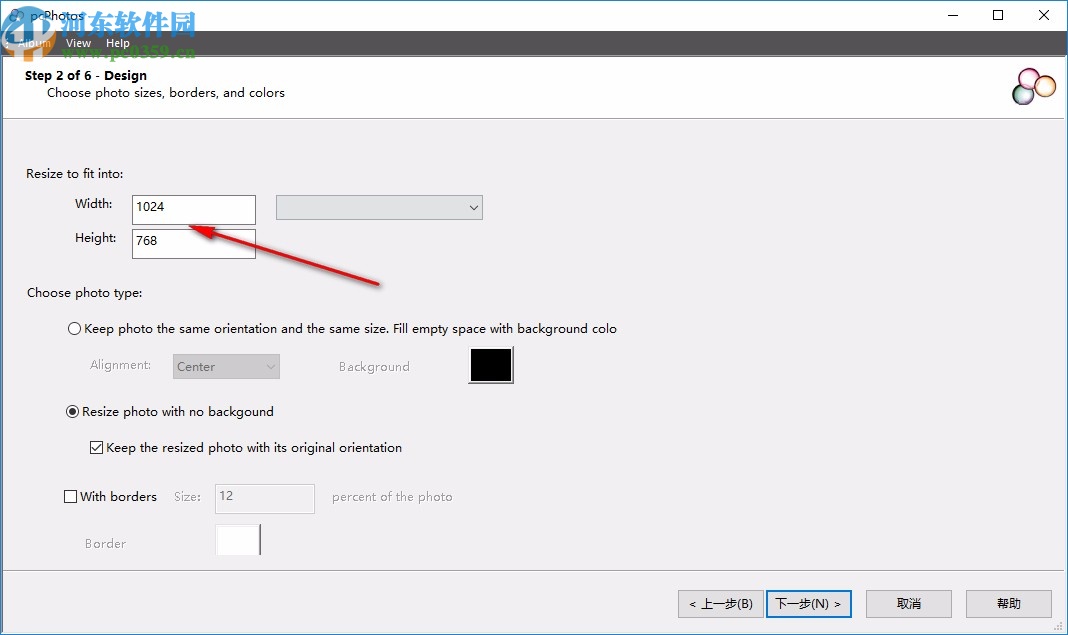Maximize the pcPhotos window
Screen dimensions: 1068x635
click(998, 15)
